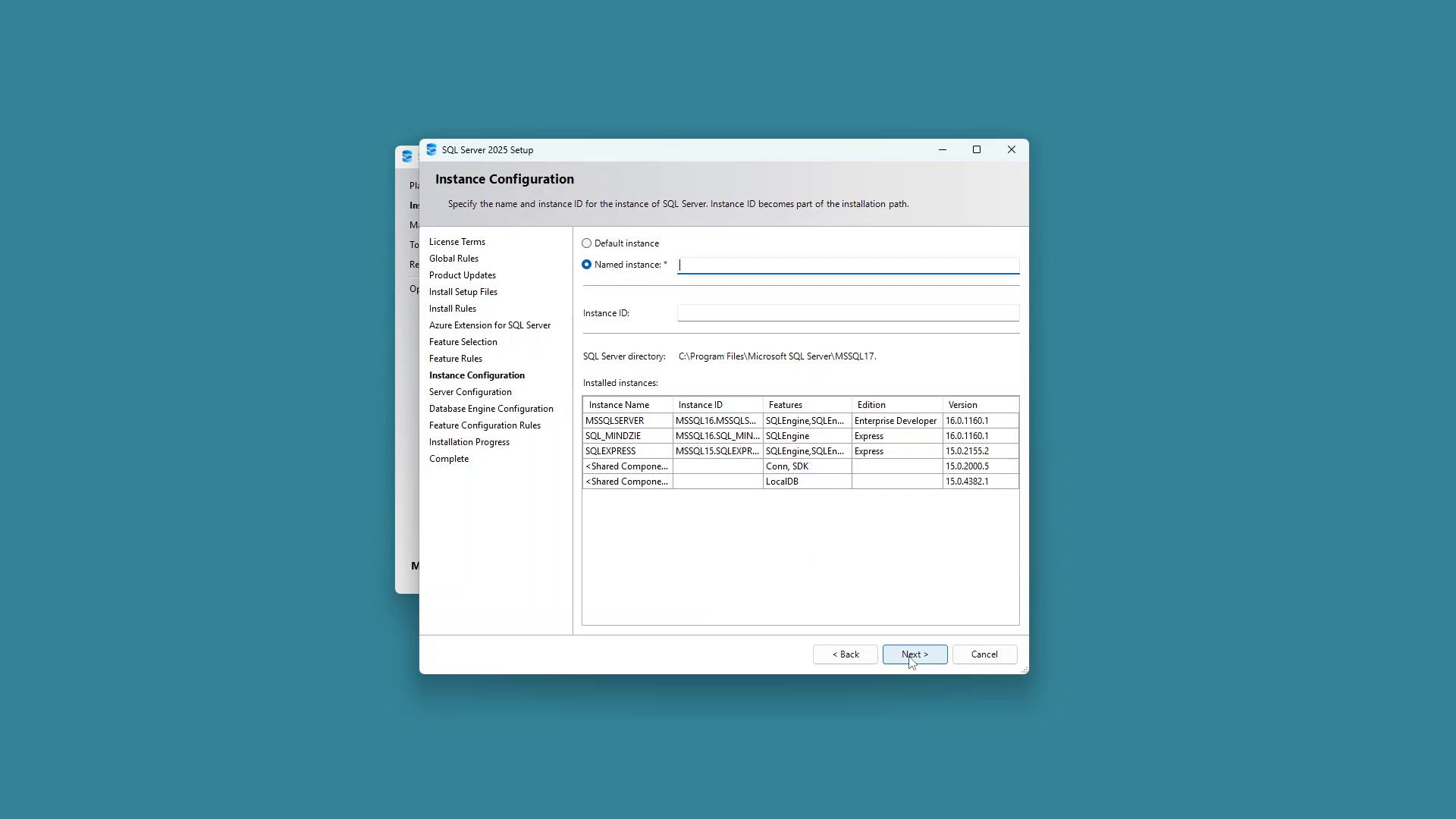The height and width of the screenshot is (819, 1456).
Task: Maximize the SQL Server 2025 Setup window
Action: (977, 149)
